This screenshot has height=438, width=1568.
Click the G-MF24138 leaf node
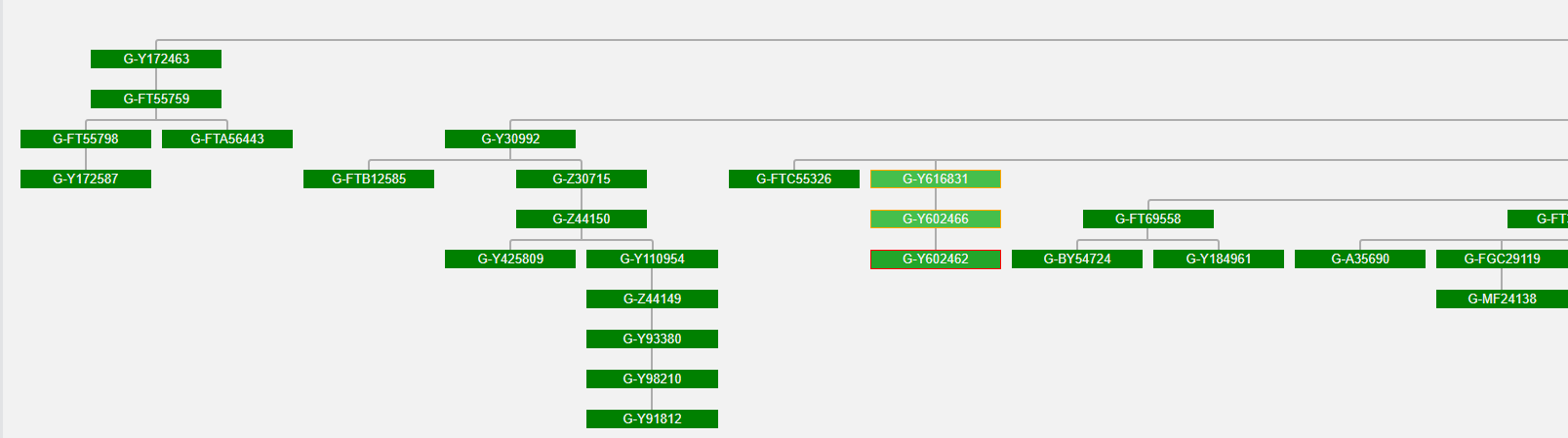pos(1502,299)
